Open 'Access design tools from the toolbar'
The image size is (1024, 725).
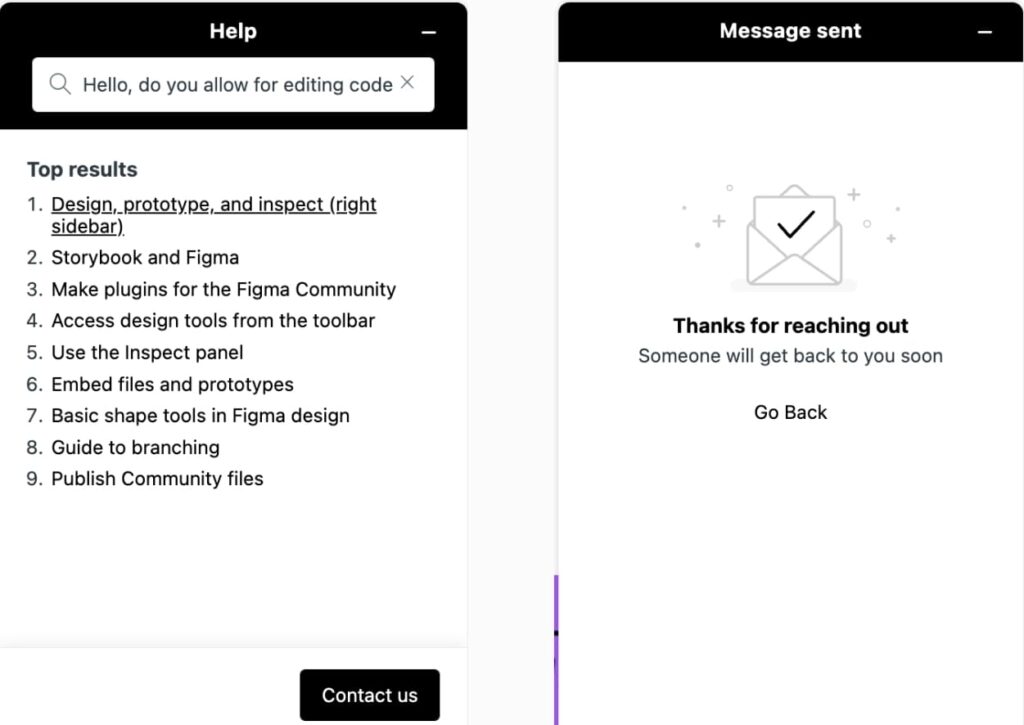coord(213,321)
